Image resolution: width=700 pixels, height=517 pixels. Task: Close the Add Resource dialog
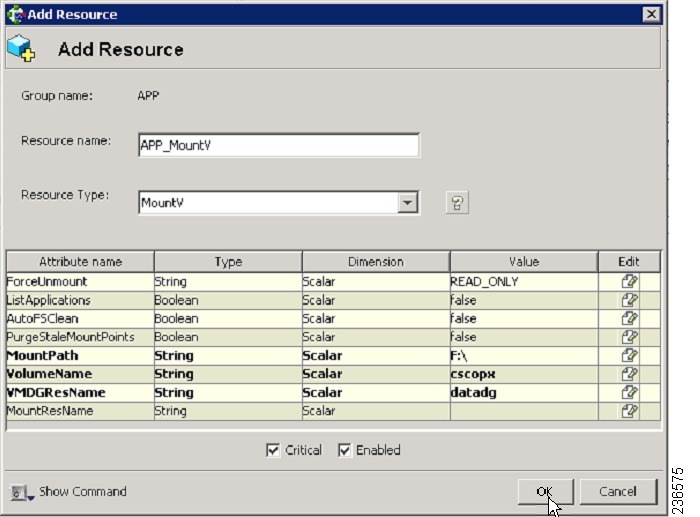coord(651,14)
